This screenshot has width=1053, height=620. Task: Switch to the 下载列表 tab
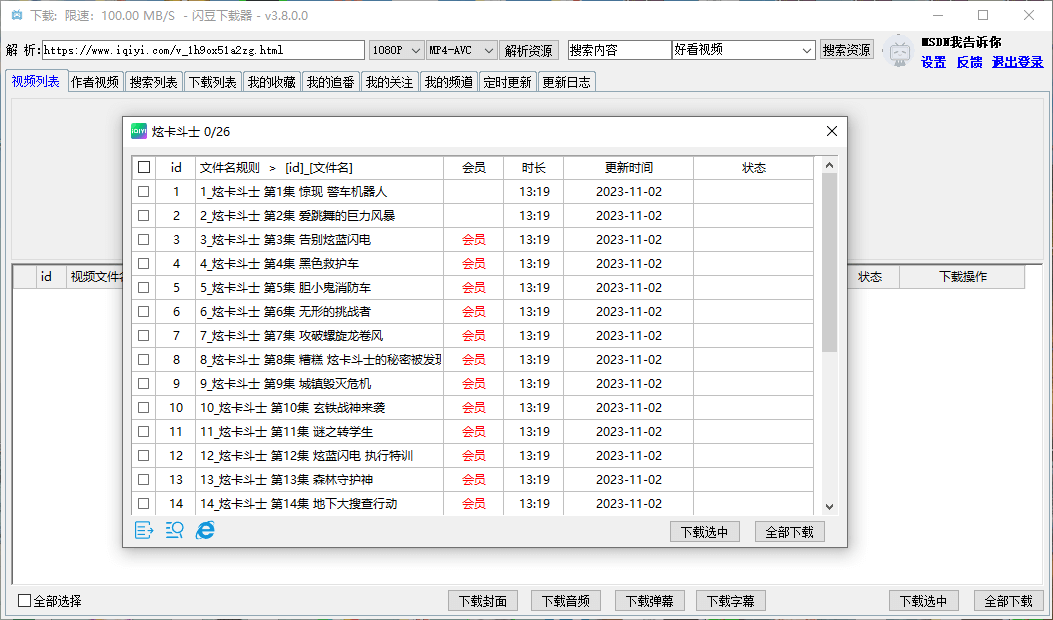212,82
